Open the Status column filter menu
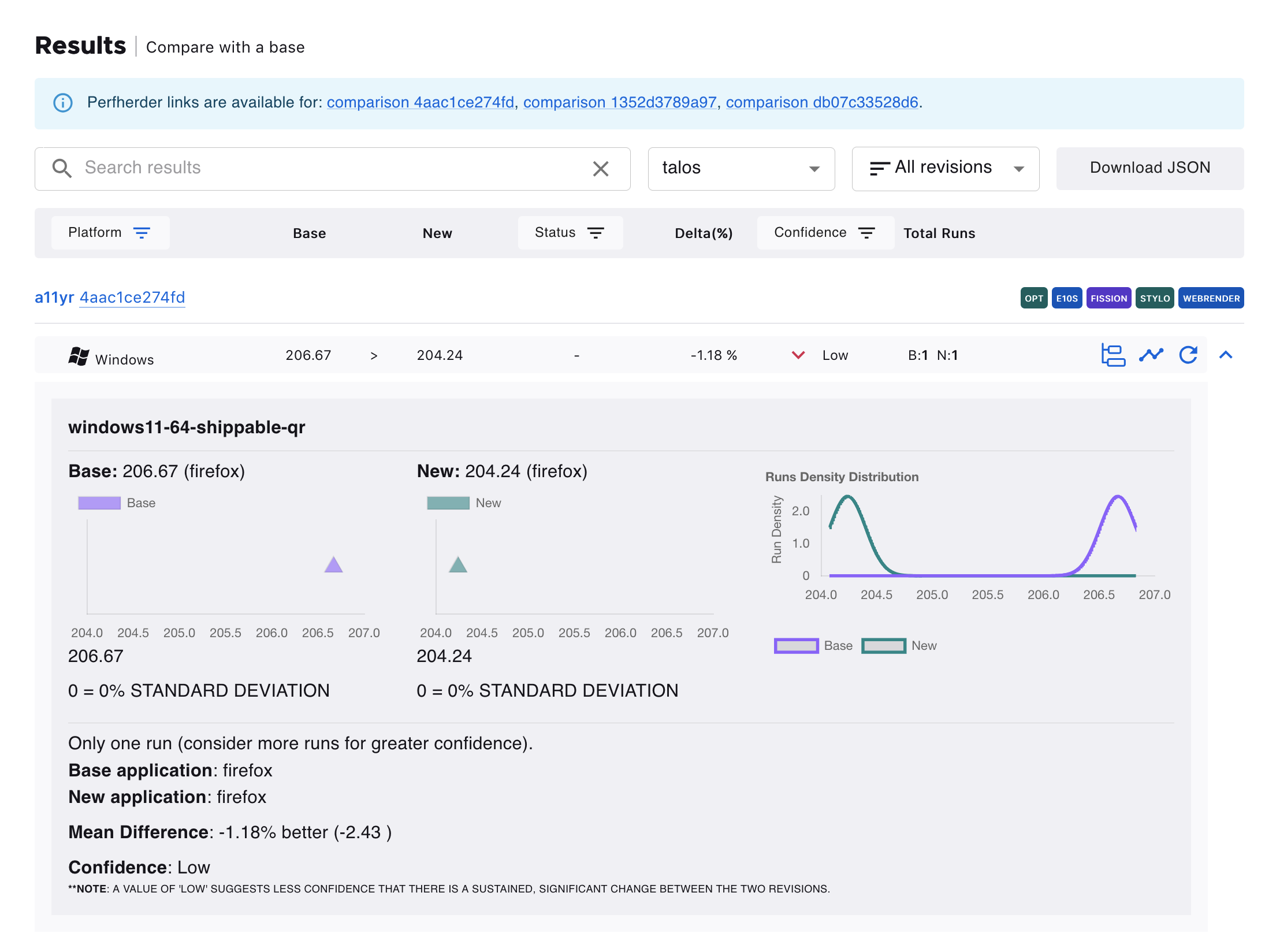The image size is (1265, 952). pos(570,233)
